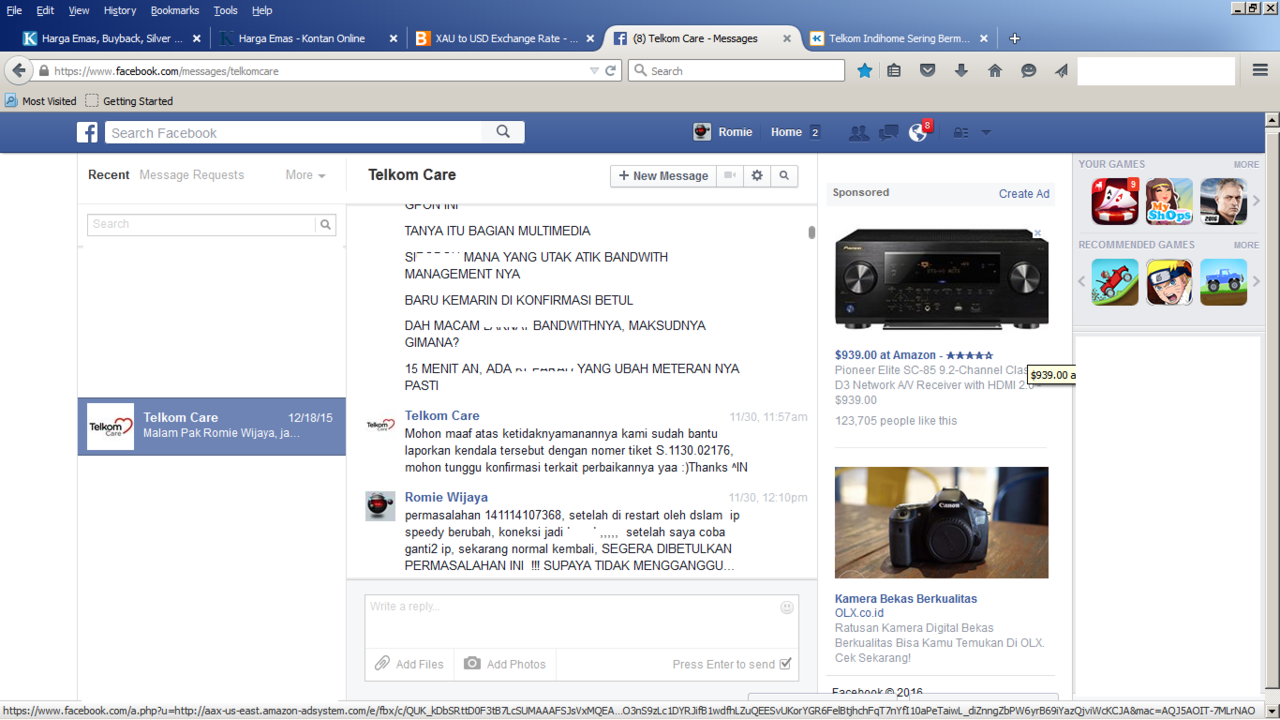Open Romie profile link in header
Image resolution: width=1280 pixels, height=720 pixels.
[723, 132]
